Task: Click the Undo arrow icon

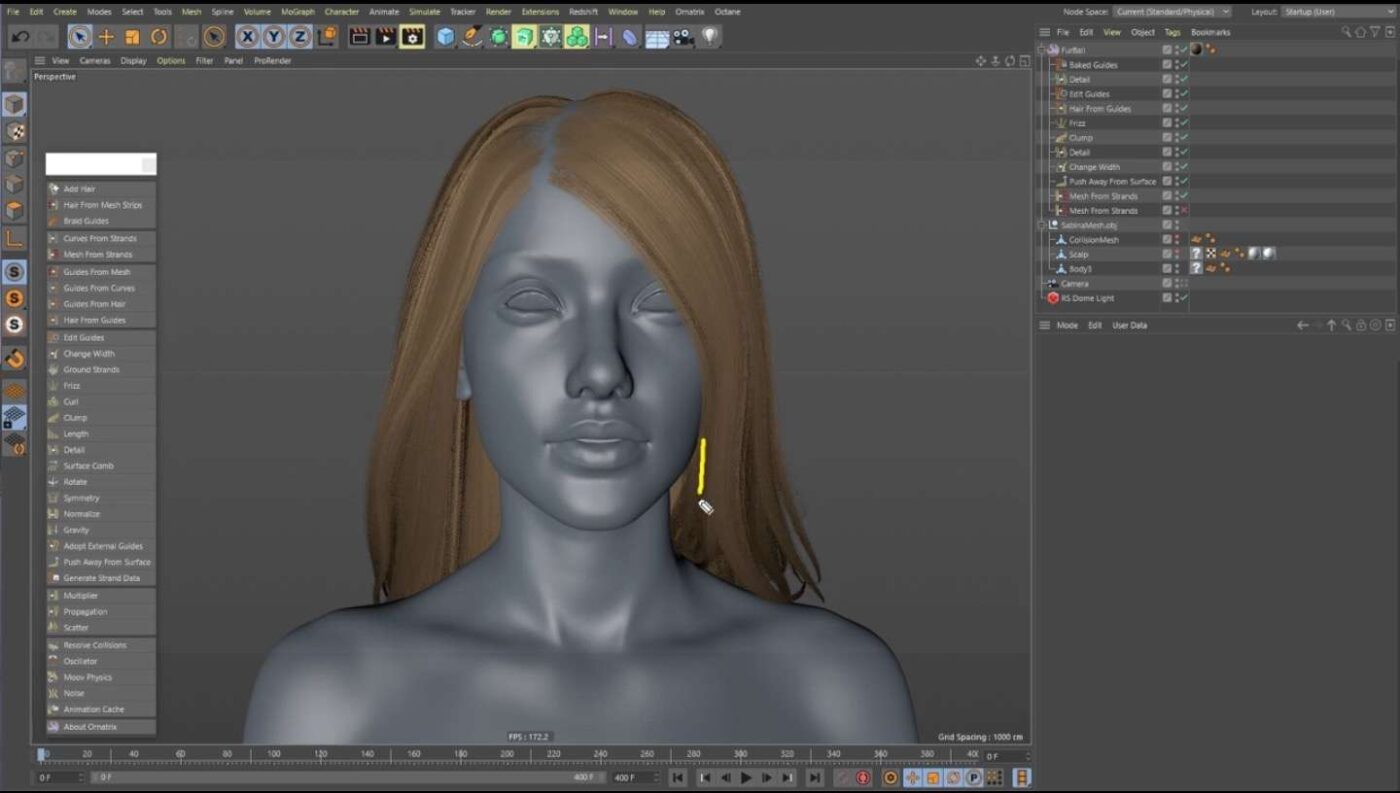Action: pyautogui.click(x=20, y=37)
